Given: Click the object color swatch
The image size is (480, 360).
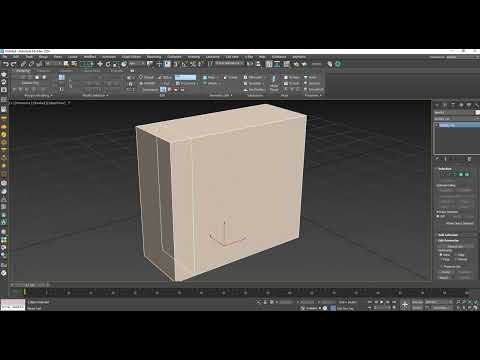Looking at the screenshot, I should coord(478,112).
